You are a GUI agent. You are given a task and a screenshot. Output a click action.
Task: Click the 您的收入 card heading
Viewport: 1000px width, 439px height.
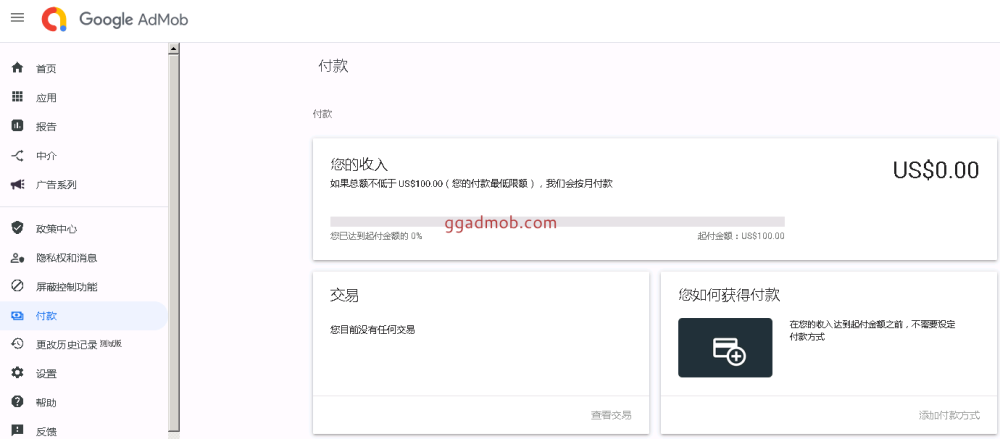coord(359,164)
